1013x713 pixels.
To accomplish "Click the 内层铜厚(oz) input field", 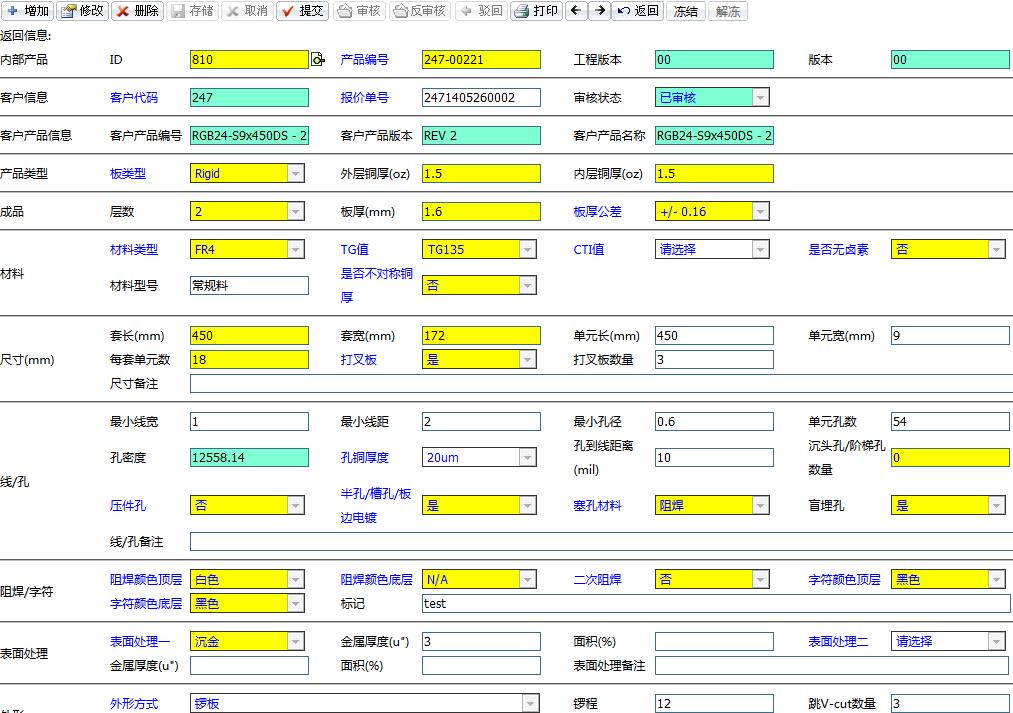I will [x=714, y=174].
